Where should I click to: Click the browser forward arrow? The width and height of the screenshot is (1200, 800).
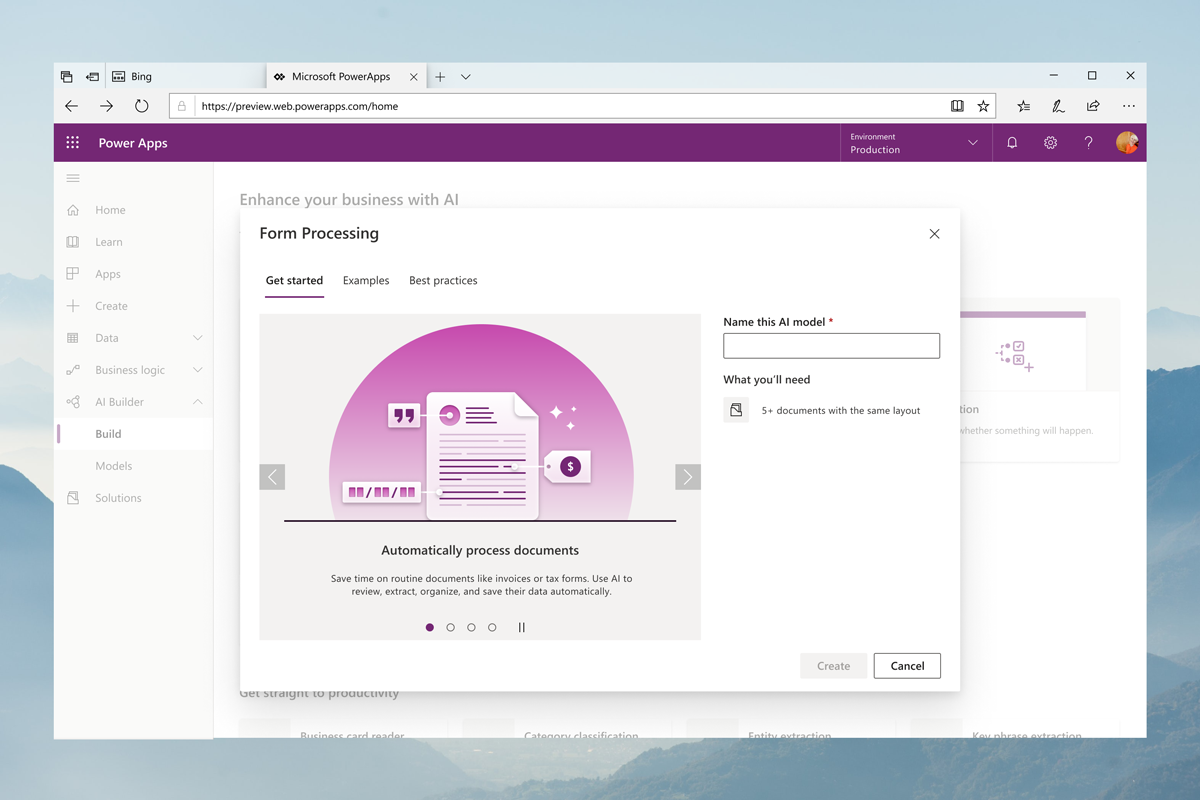[106, 106]
